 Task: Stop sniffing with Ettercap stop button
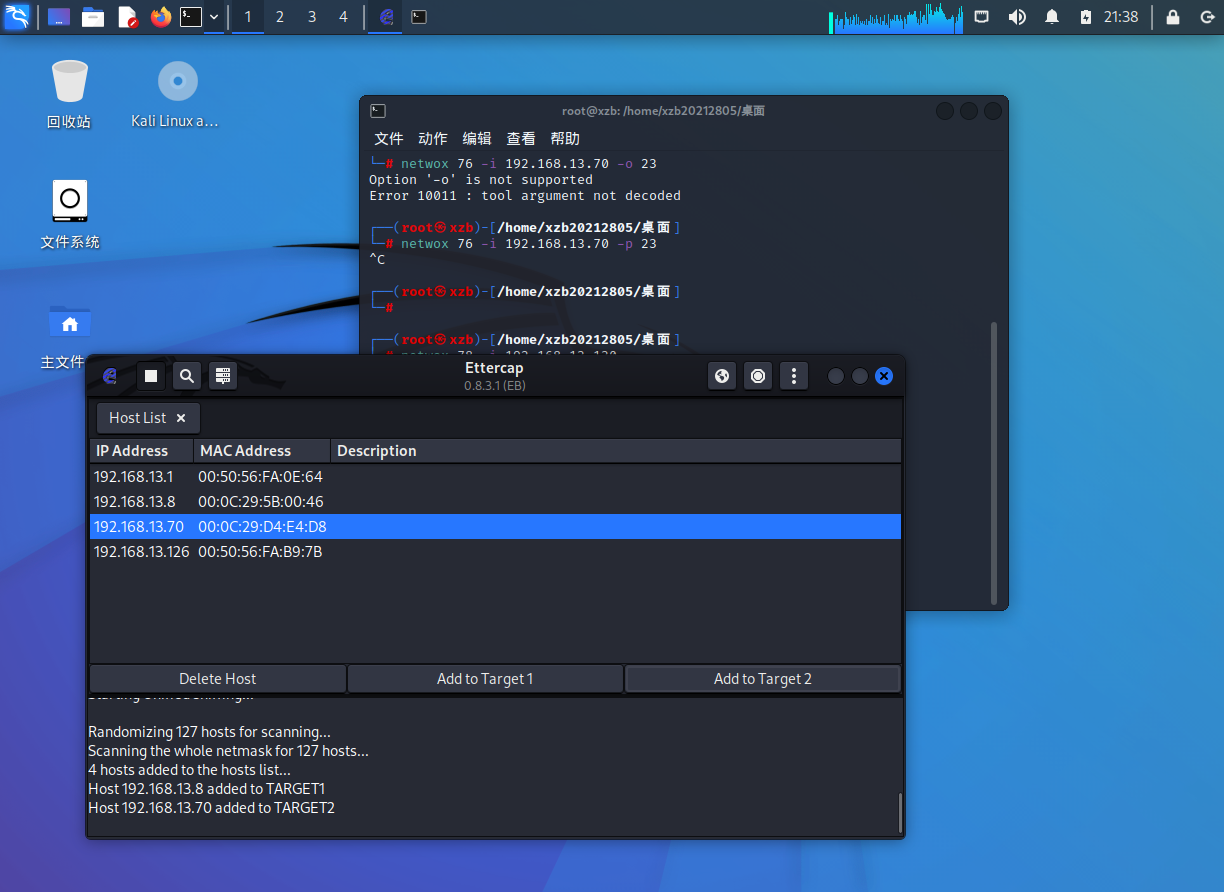pyautogui.click(x=151, y=376)
